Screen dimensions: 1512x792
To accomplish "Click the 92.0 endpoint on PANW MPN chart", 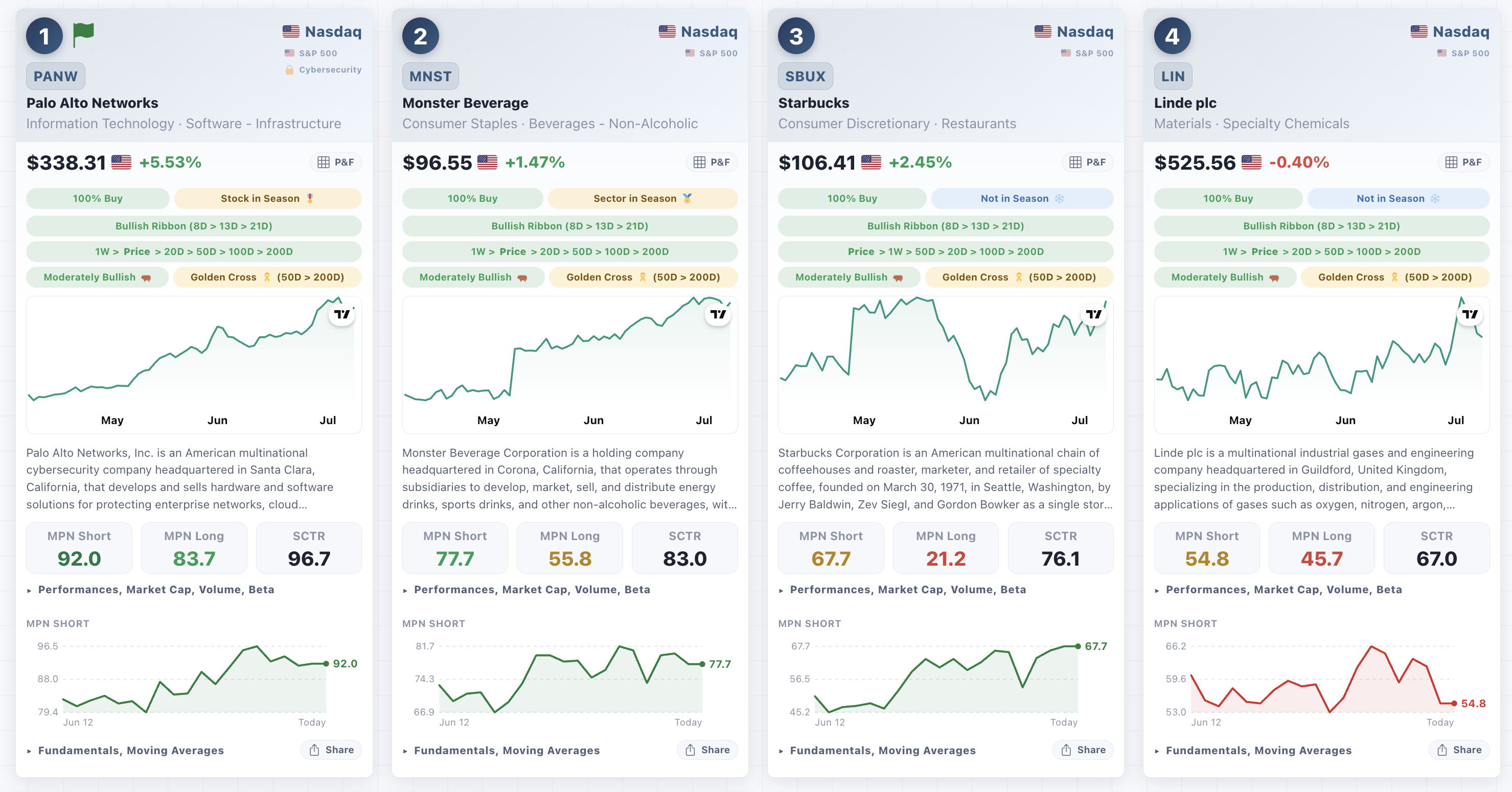I will click(x=326, y=664).
